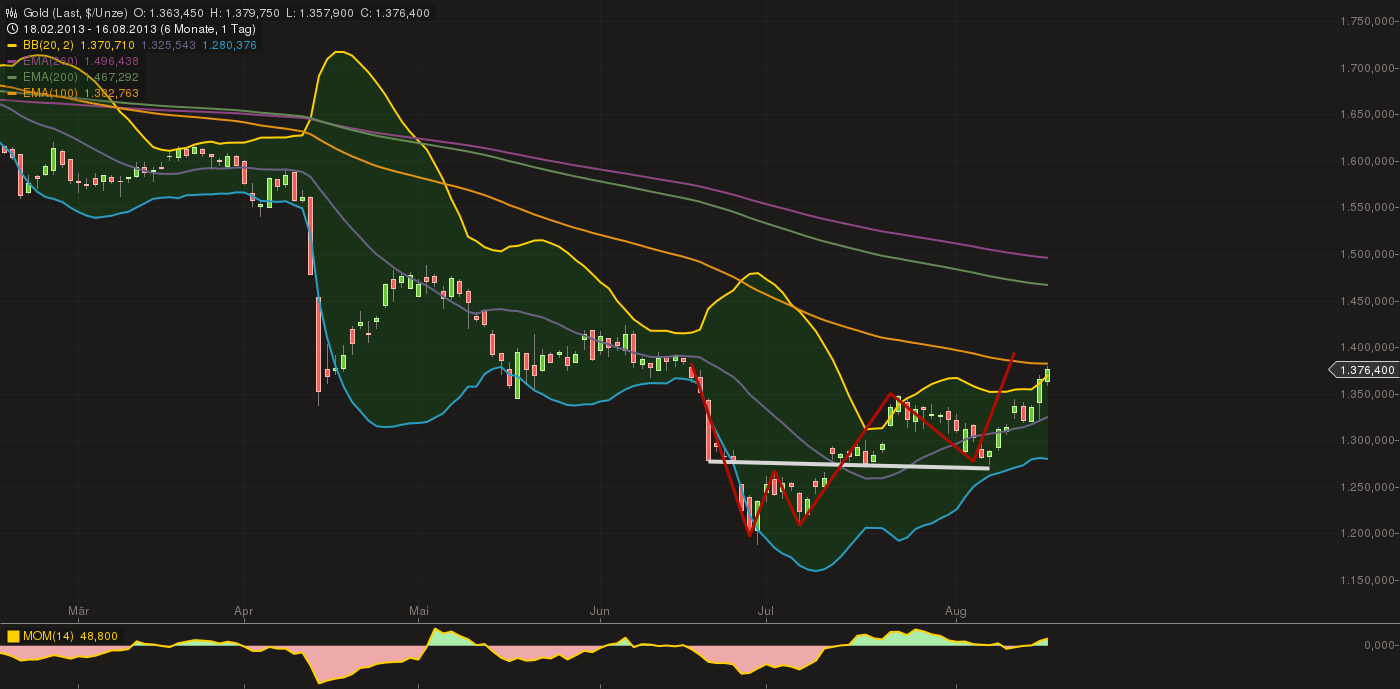The height and width of the screenshot is (689, 1400).
Task: Select the 'Jul' label on the time axis
Action: 766,611
